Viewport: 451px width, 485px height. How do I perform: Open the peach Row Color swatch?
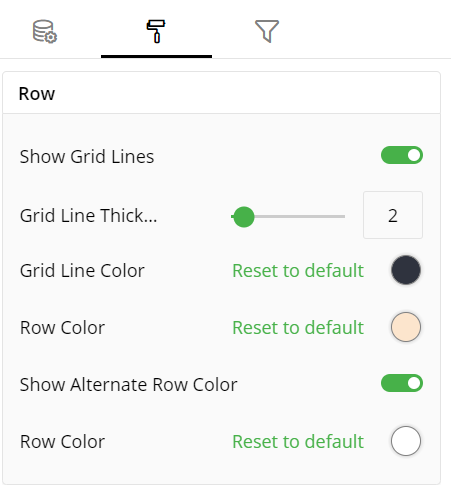(406, 327)
